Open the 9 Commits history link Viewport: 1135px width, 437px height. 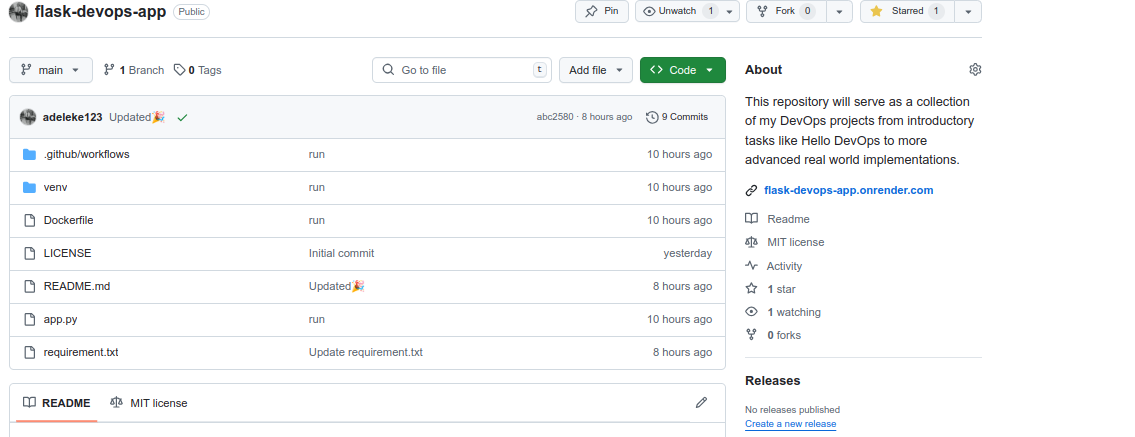click(x=677, y=116)
